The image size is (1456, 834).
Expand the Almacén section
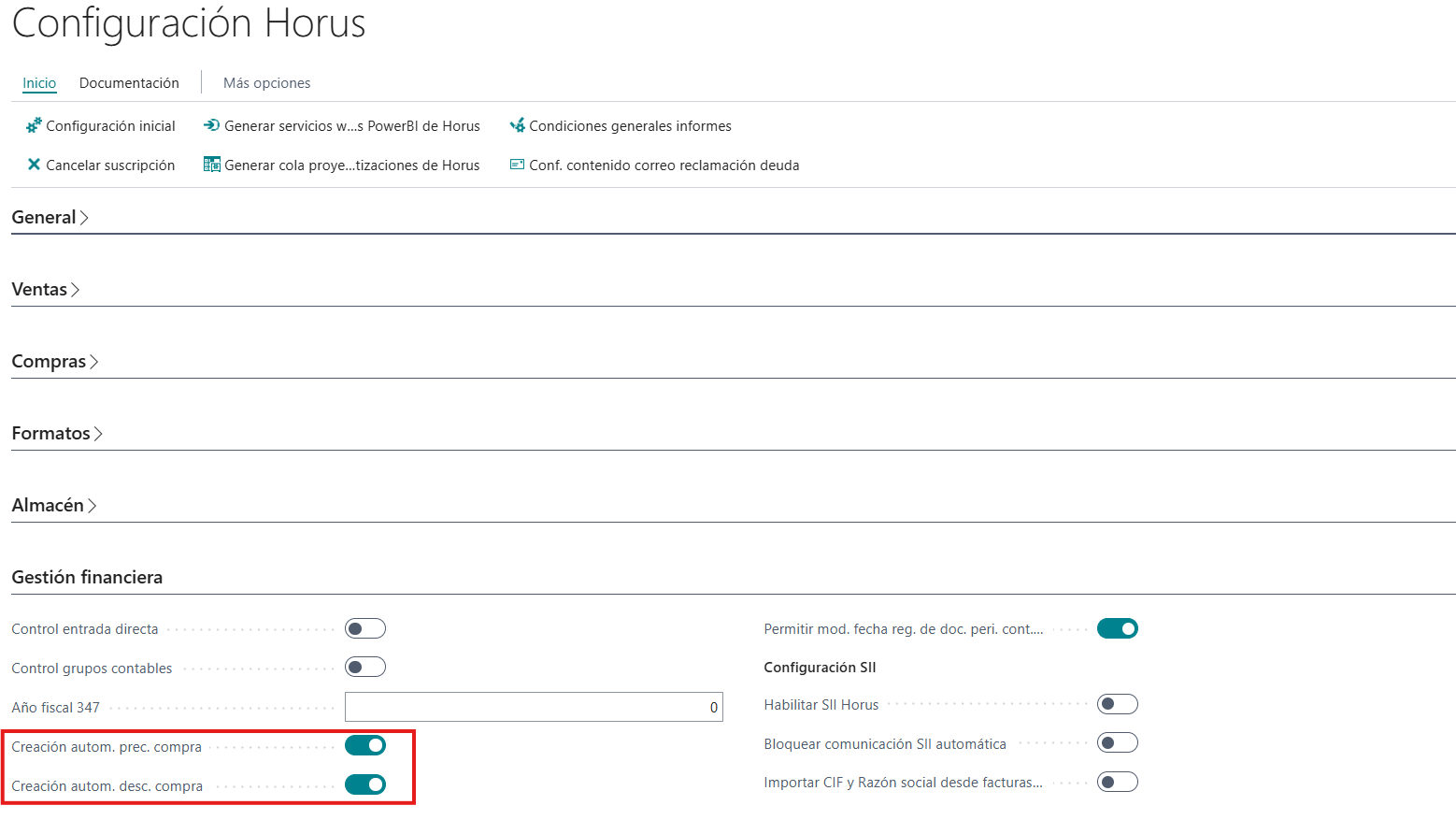point(54,505)
